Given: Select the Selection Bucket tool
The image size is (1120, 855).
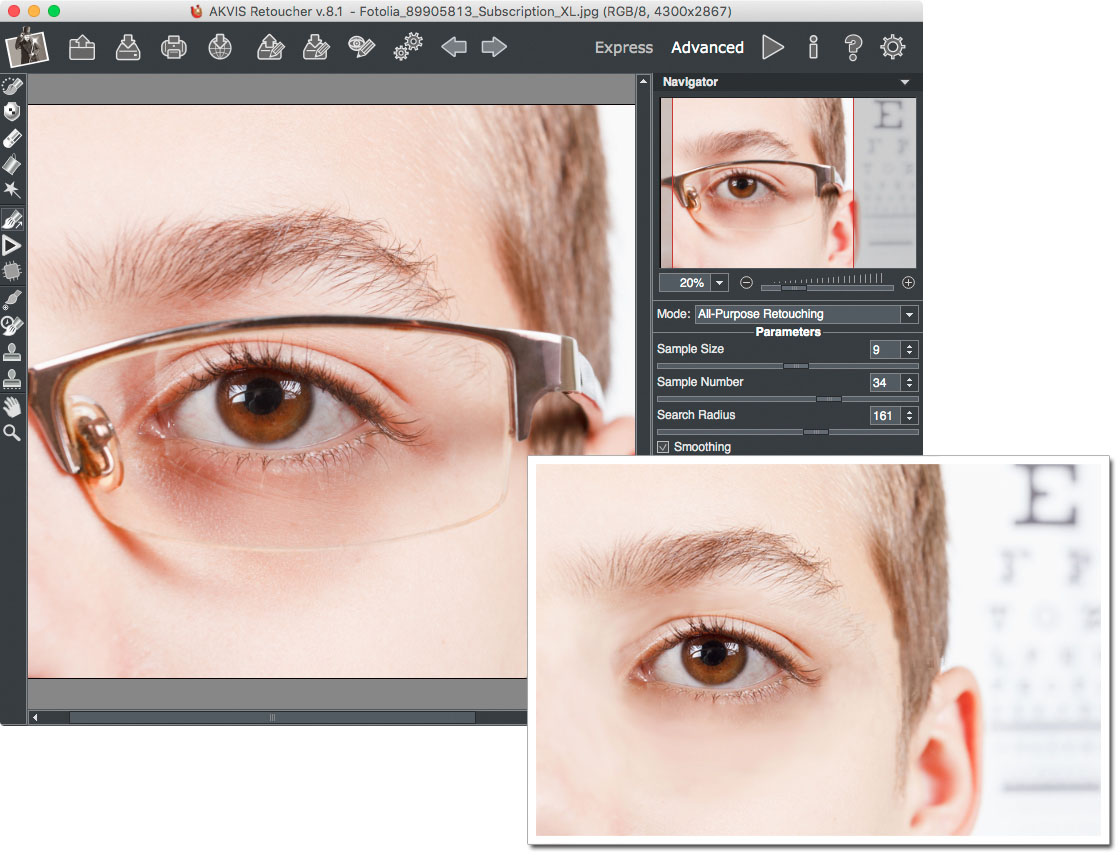Looking at the screenshot, I should click(12, 164).
